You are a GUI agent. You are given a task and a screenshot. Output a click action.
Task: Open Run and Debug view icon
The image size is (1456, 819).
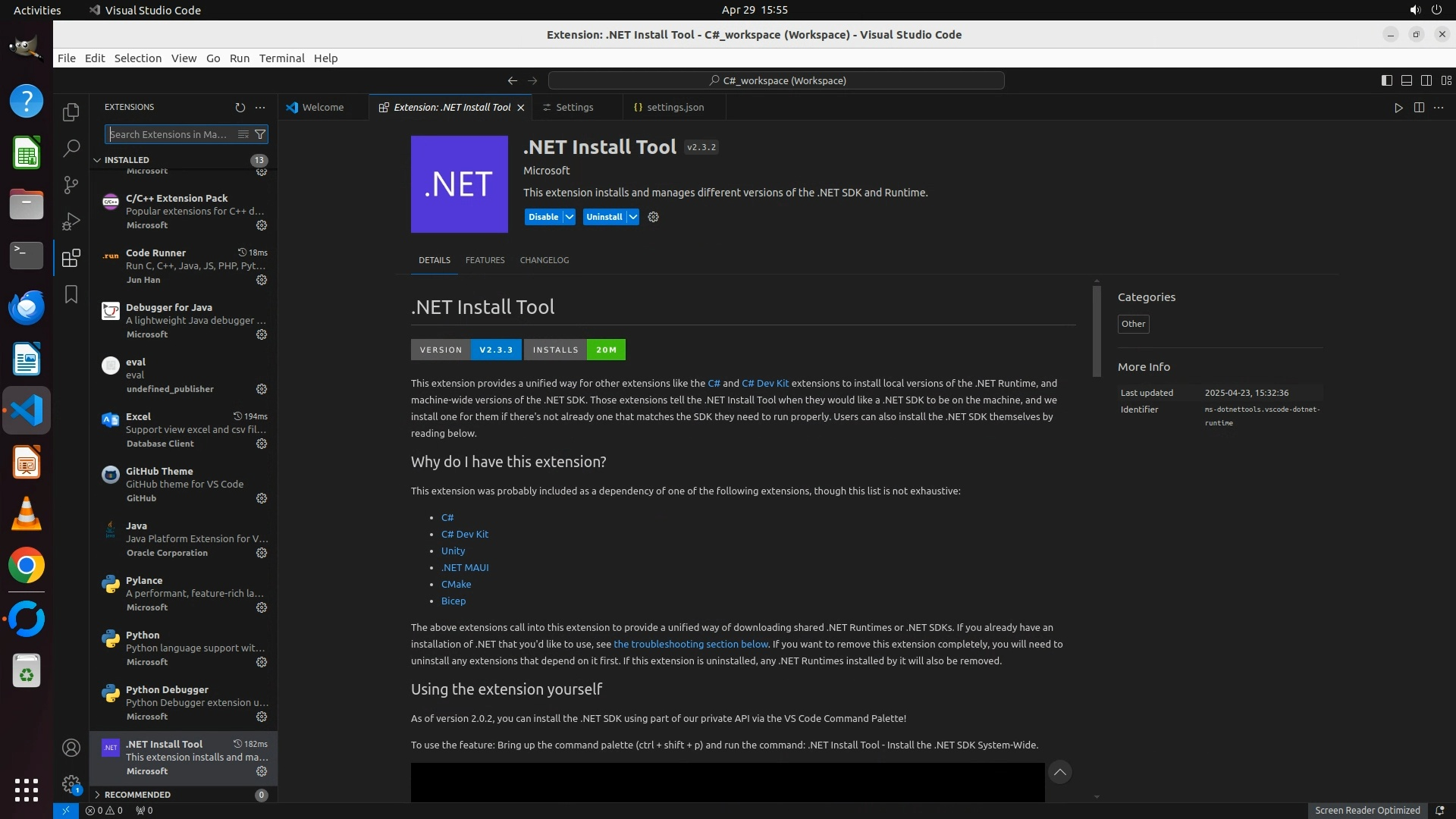(x=71, y=221)
